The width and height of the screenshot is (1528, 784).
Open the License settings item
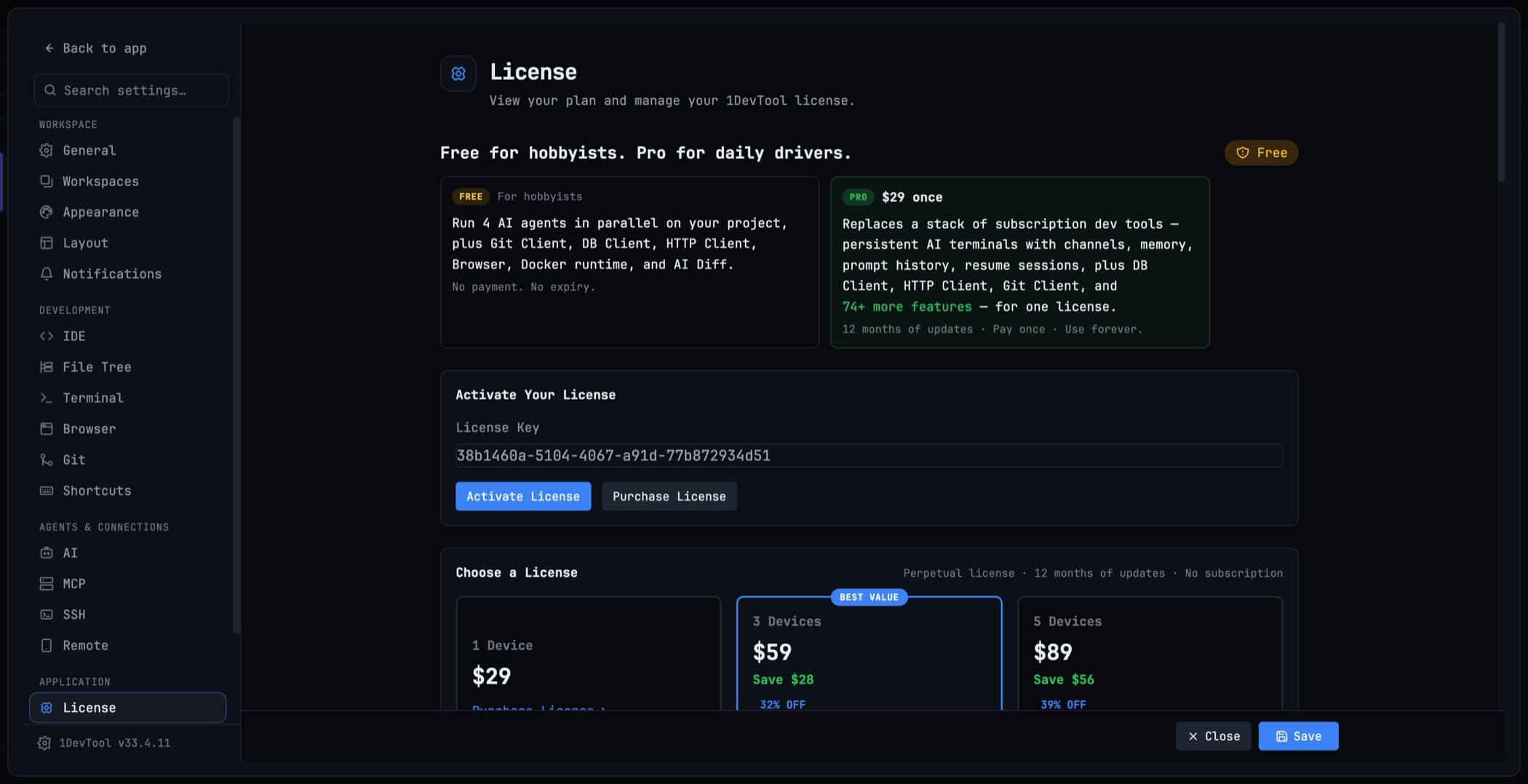pos(128,708)
